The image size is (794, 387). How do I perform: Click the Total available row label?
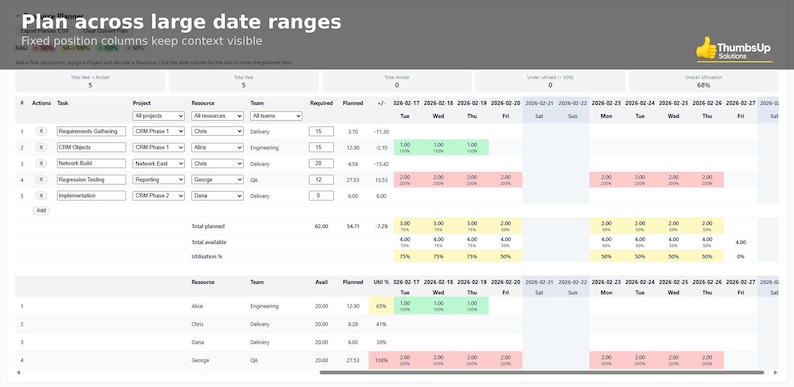(209, 242)
